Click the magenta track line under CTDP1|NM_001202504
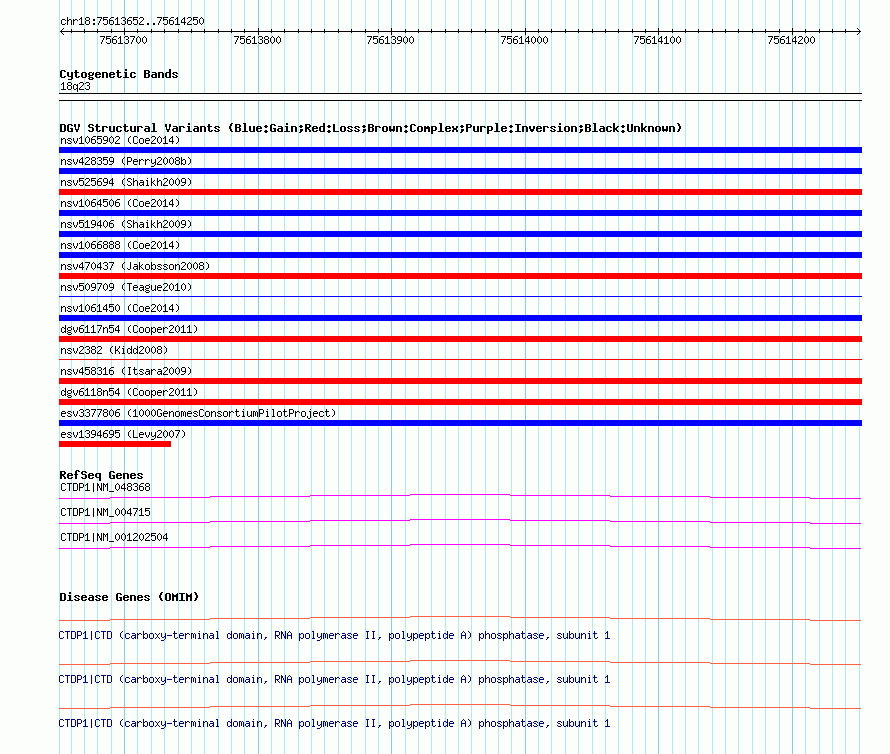Image resolution: width=890 pixels, height=754 pixels. [460, 547]
